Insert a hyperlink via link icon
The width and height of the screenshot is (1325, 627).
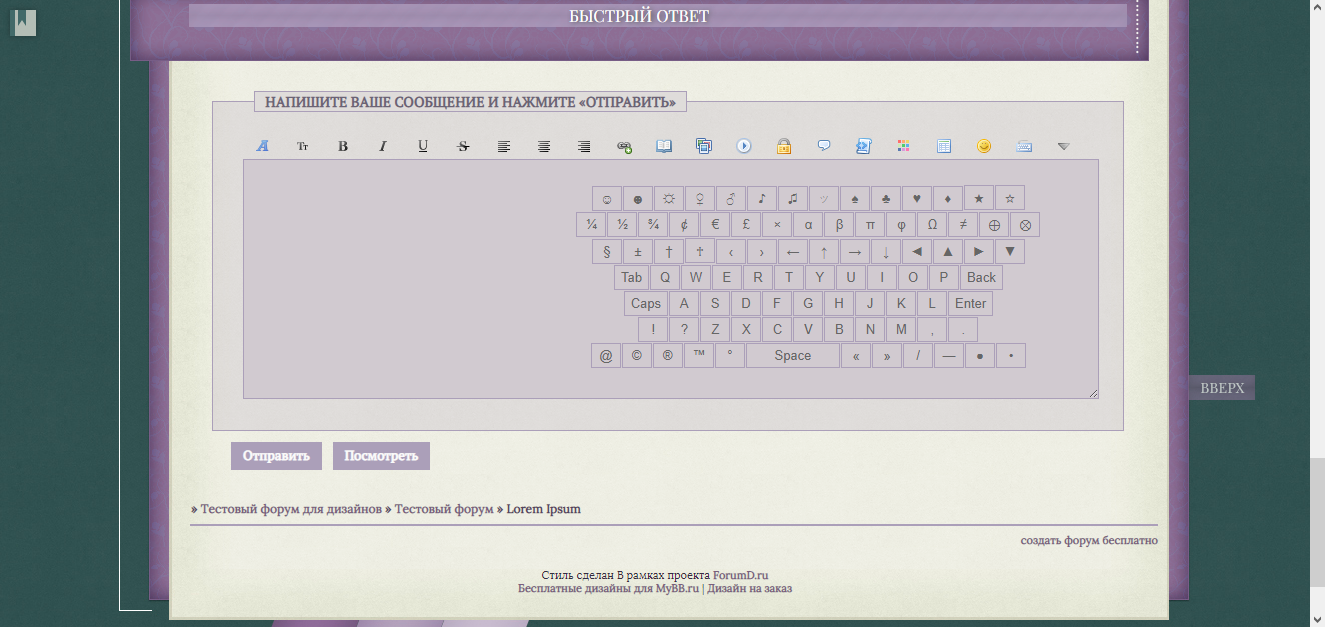(x=624, y=146)
